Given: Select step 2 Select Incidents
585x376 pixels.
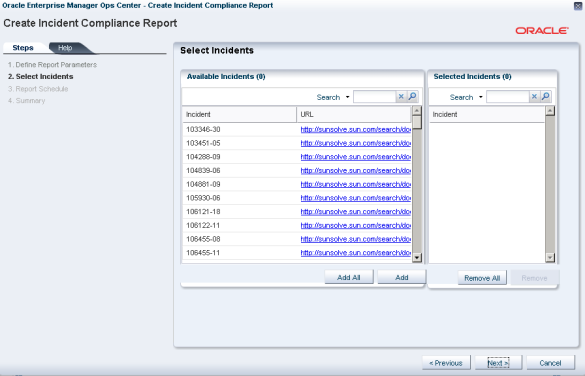Looking at the screenshot, I should tap(41, 76).
